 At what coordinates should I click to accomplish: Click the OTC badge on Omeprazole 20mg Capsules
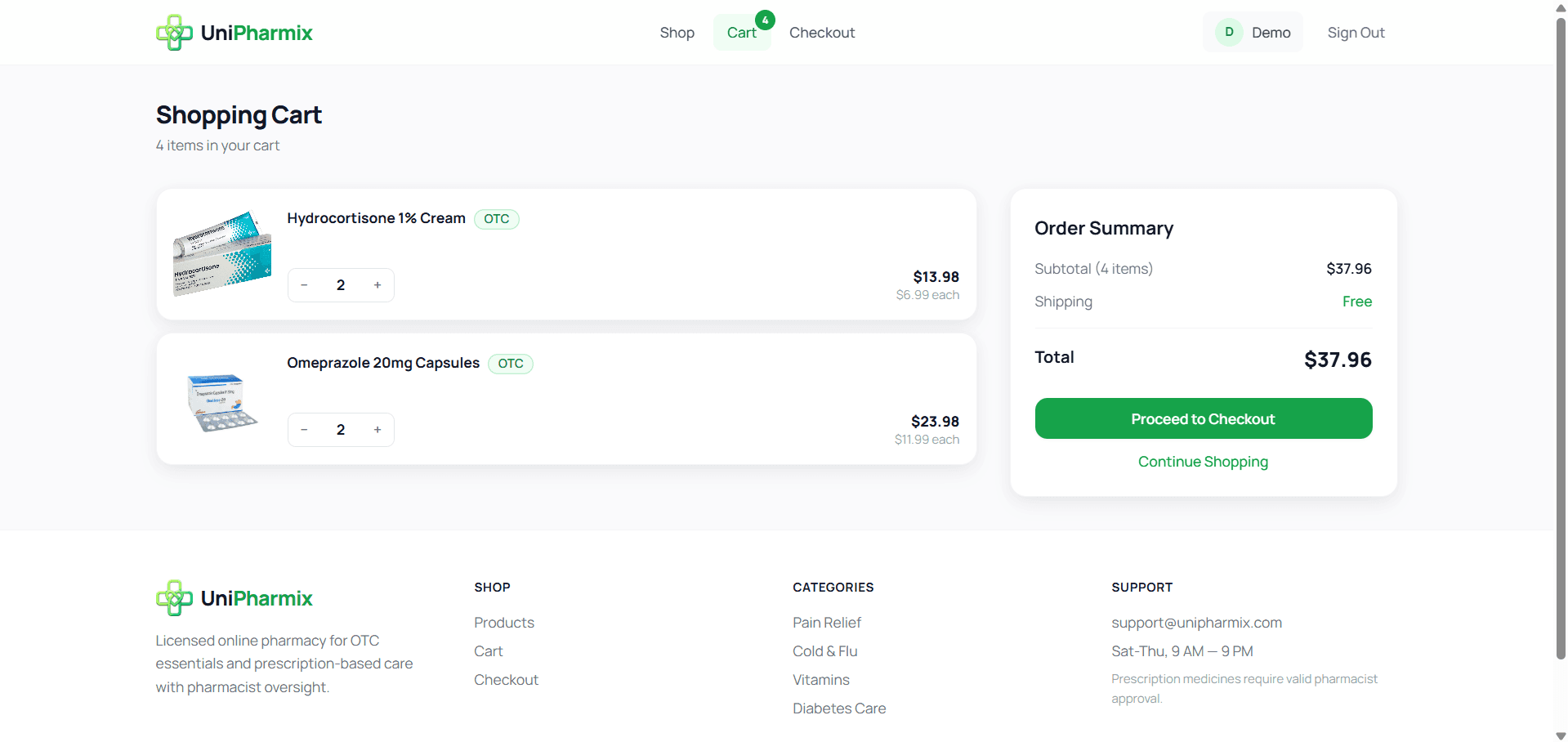point(510,364)
